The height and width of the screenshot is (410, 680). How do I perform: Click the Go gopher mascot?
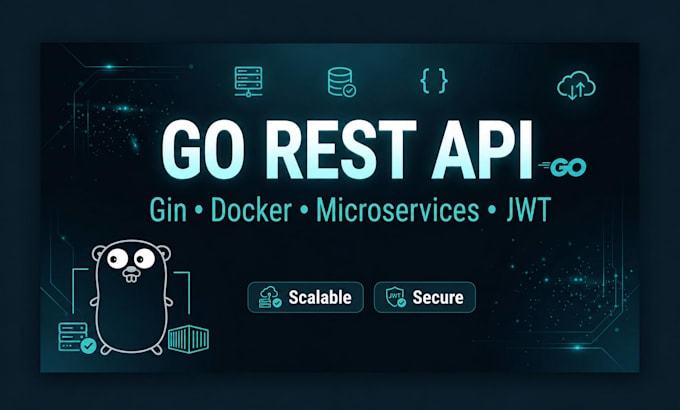pyautogui.click(x=131, y=297)
